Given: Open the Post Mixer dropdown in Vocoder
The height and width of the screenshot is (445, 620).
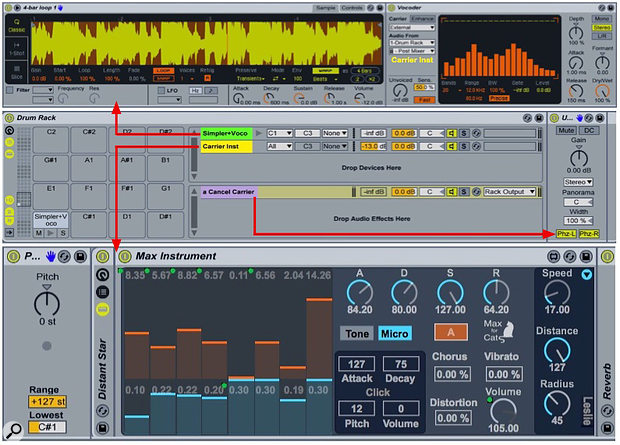Looking at the screenshot, I should point(414,51).
